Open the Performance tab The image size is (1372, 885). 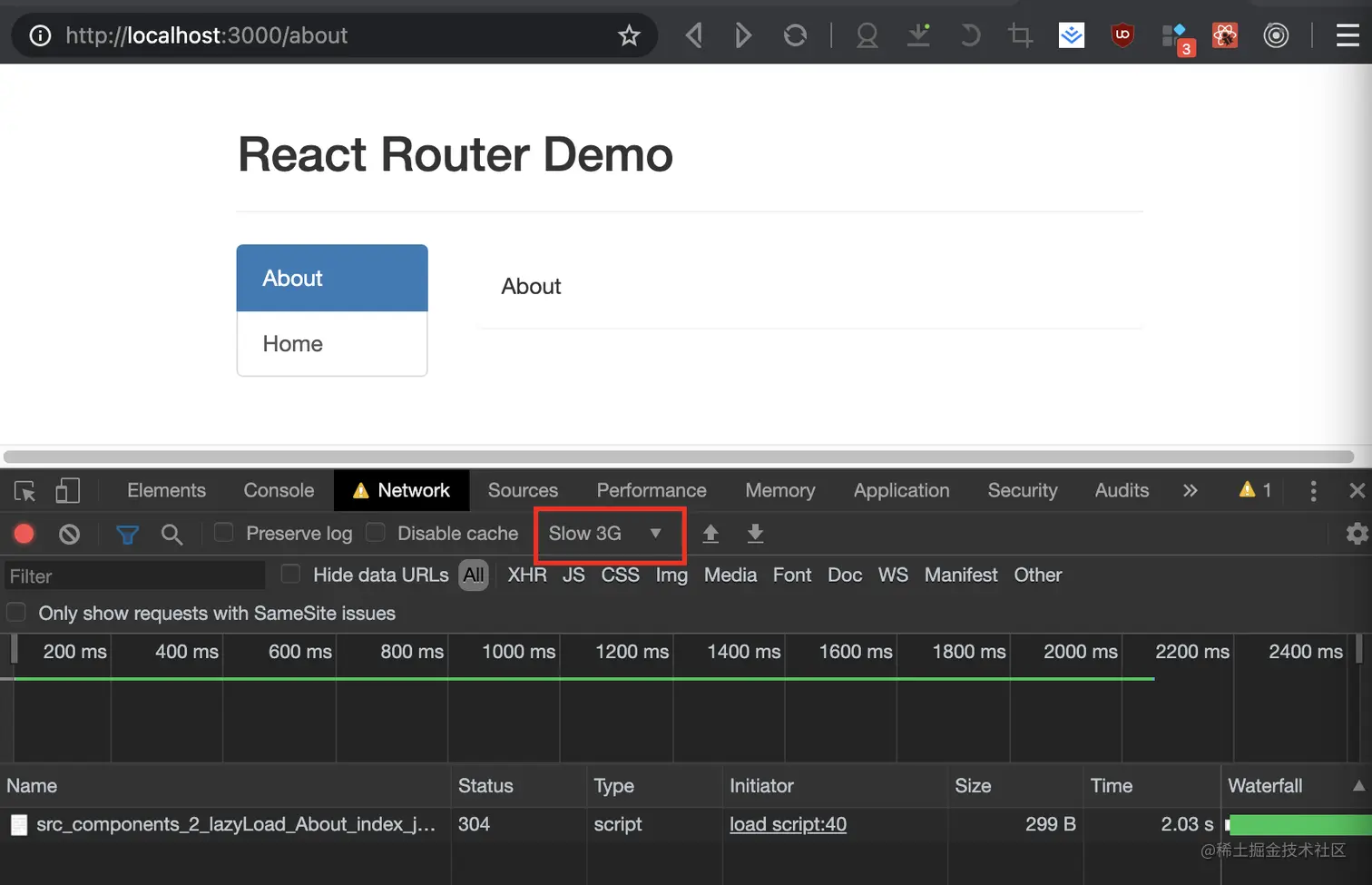click(x=652, y=490)
